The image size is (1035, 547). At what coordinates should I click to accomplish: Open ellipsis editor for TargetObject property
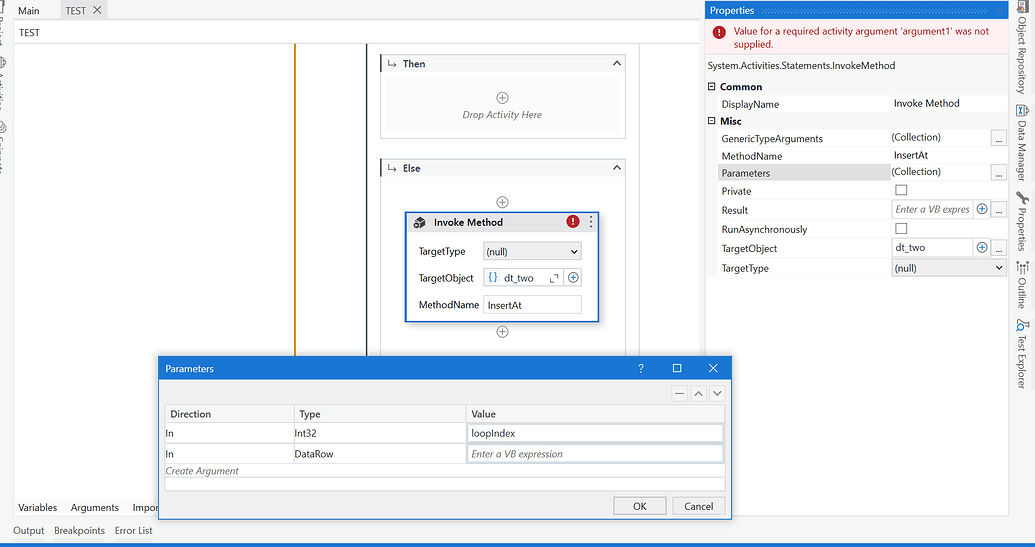(x=999, y=248)
